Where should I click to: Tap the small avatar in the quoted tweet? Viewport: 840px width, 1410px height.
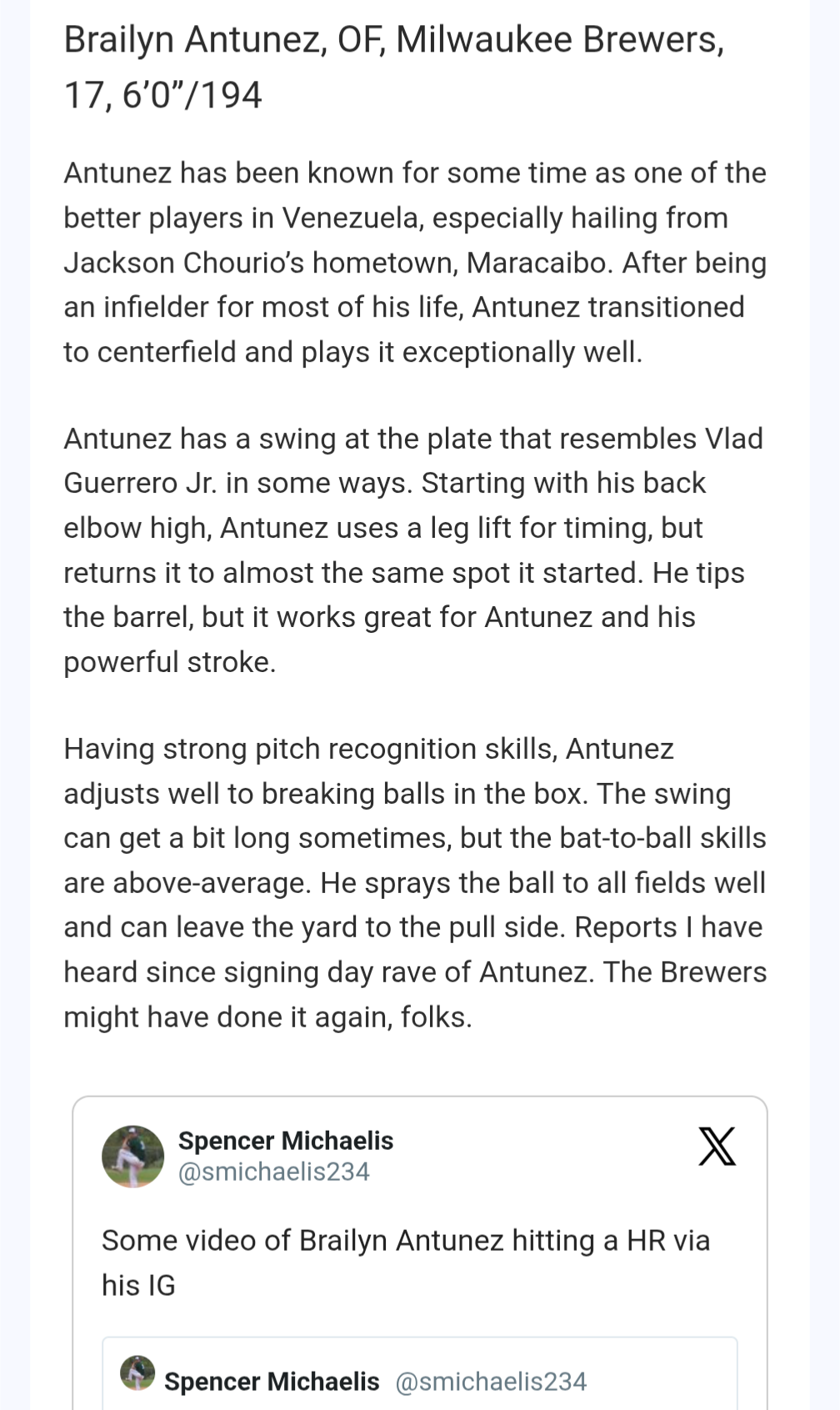click(137, 1372)
